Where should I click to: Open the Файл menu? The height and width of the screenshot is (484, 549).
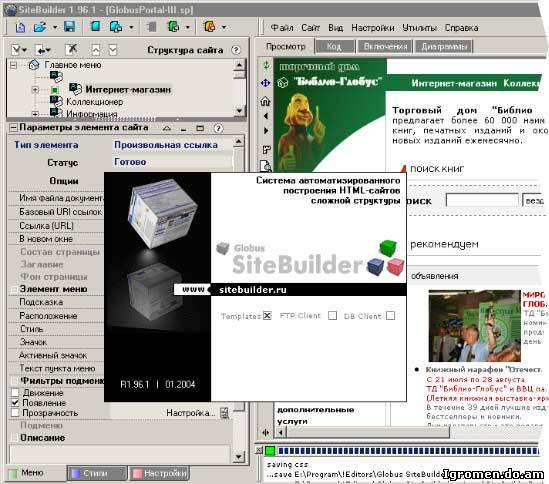(282, 28)
